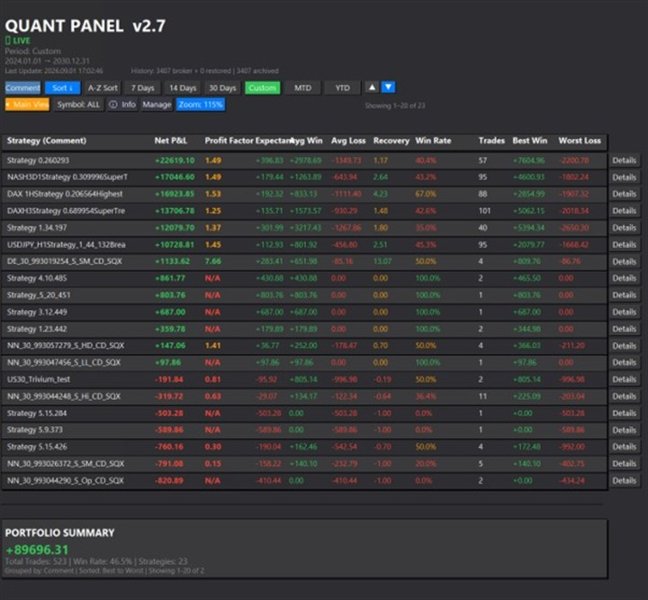
Task: Select US30_Trivium_test strategy name
Action: [38, 379]
